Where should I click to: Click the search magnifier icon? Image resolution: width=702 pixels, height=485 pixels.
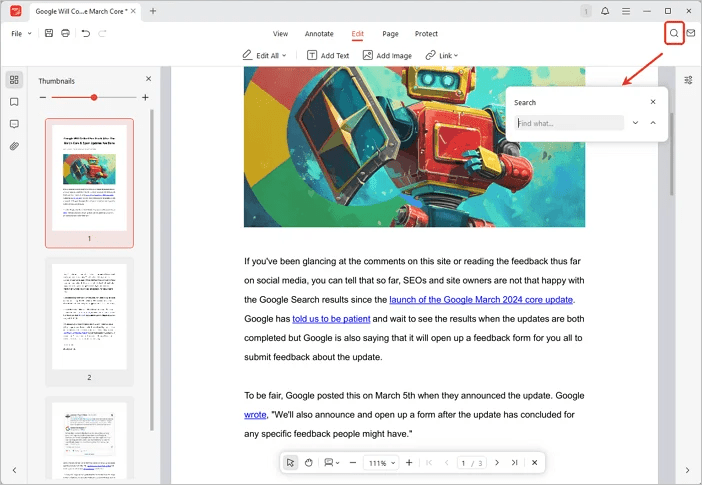674,33
